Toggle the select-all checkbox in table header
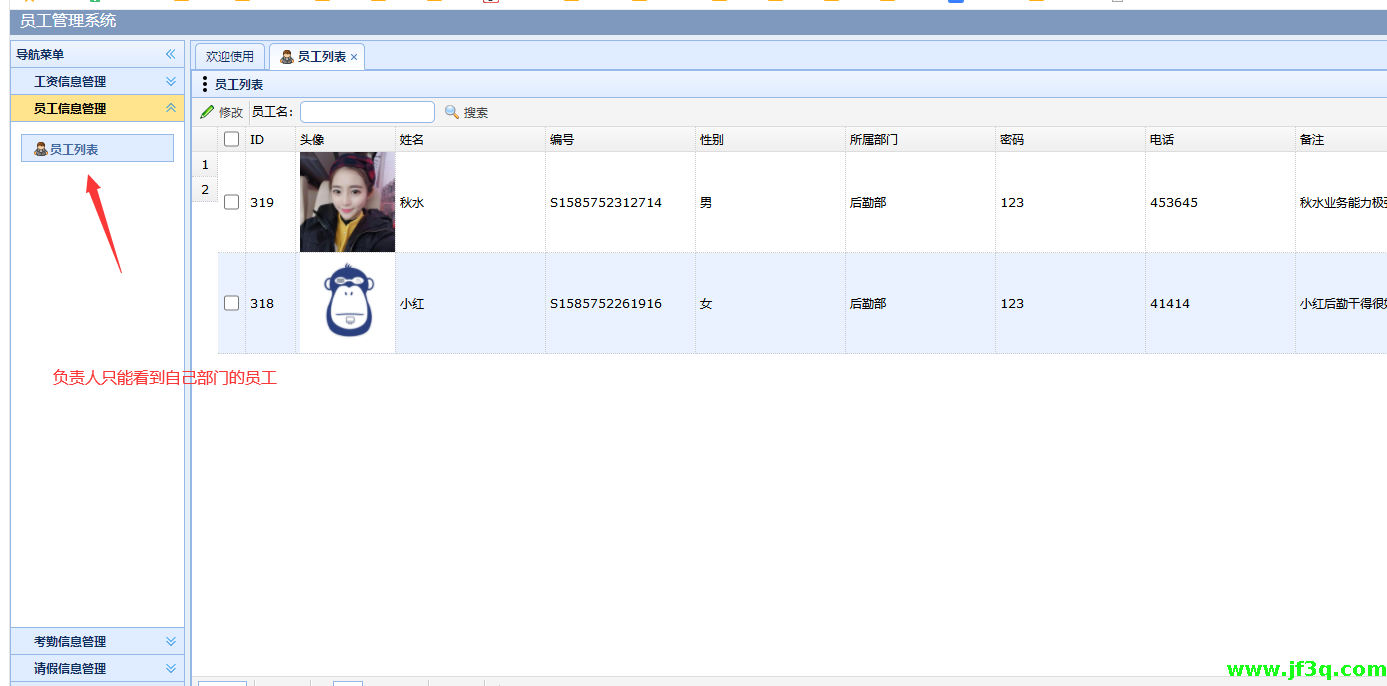The image size is (1387, 686). point(232,139)
